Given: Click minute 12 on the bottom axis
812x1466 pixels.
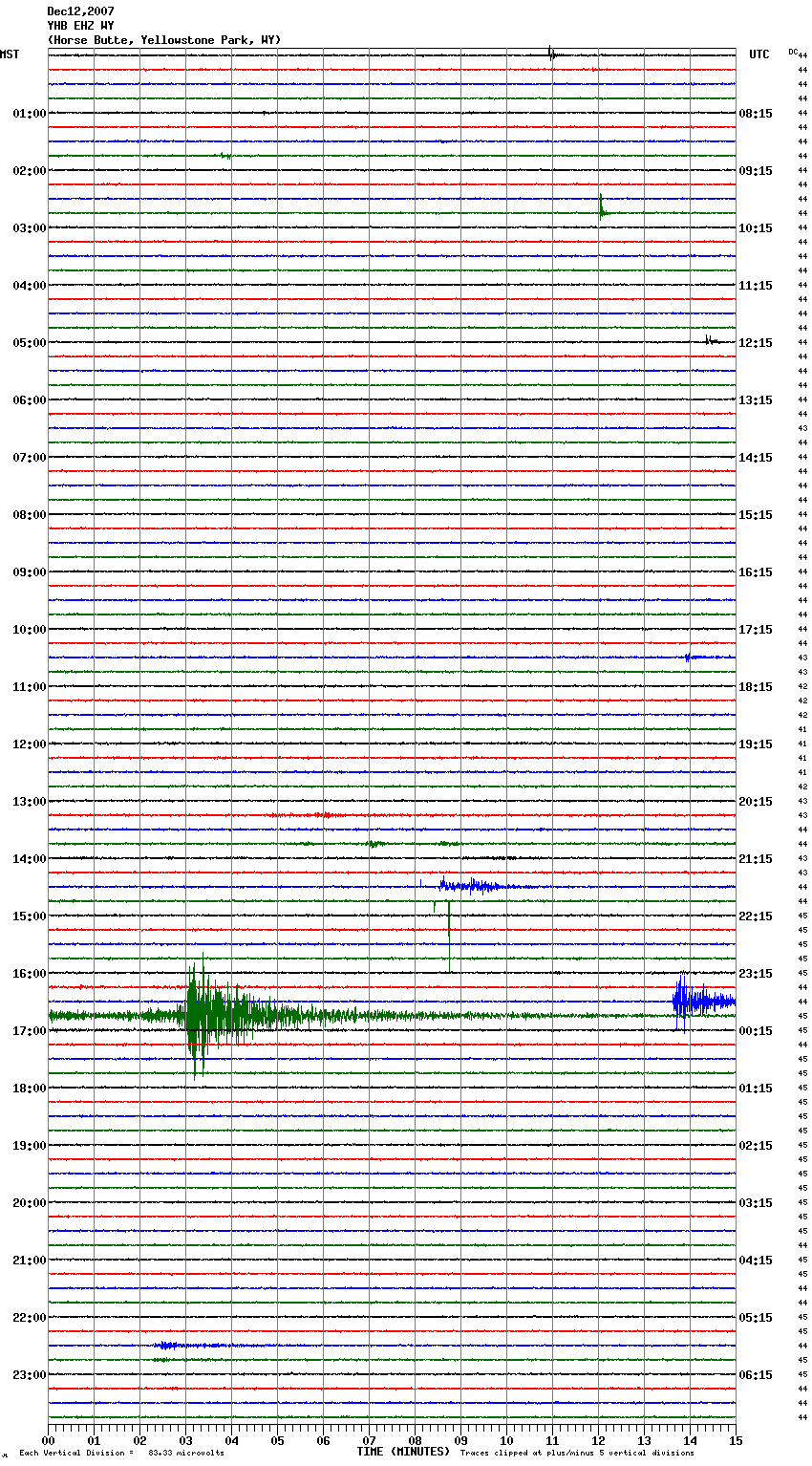Looking at the screenshot, I should click(x=598, y=1440).
